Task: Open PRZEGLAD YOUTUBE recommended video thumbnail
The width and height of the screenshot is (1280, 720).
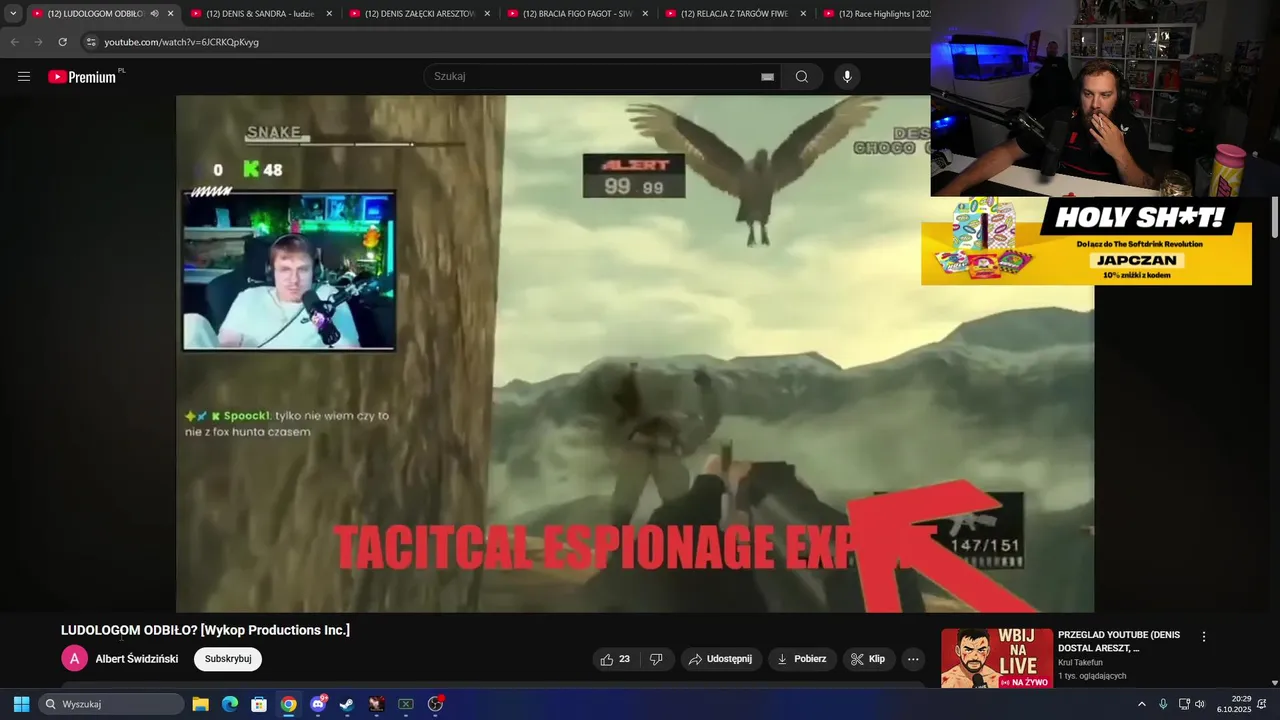Action: 997,658
